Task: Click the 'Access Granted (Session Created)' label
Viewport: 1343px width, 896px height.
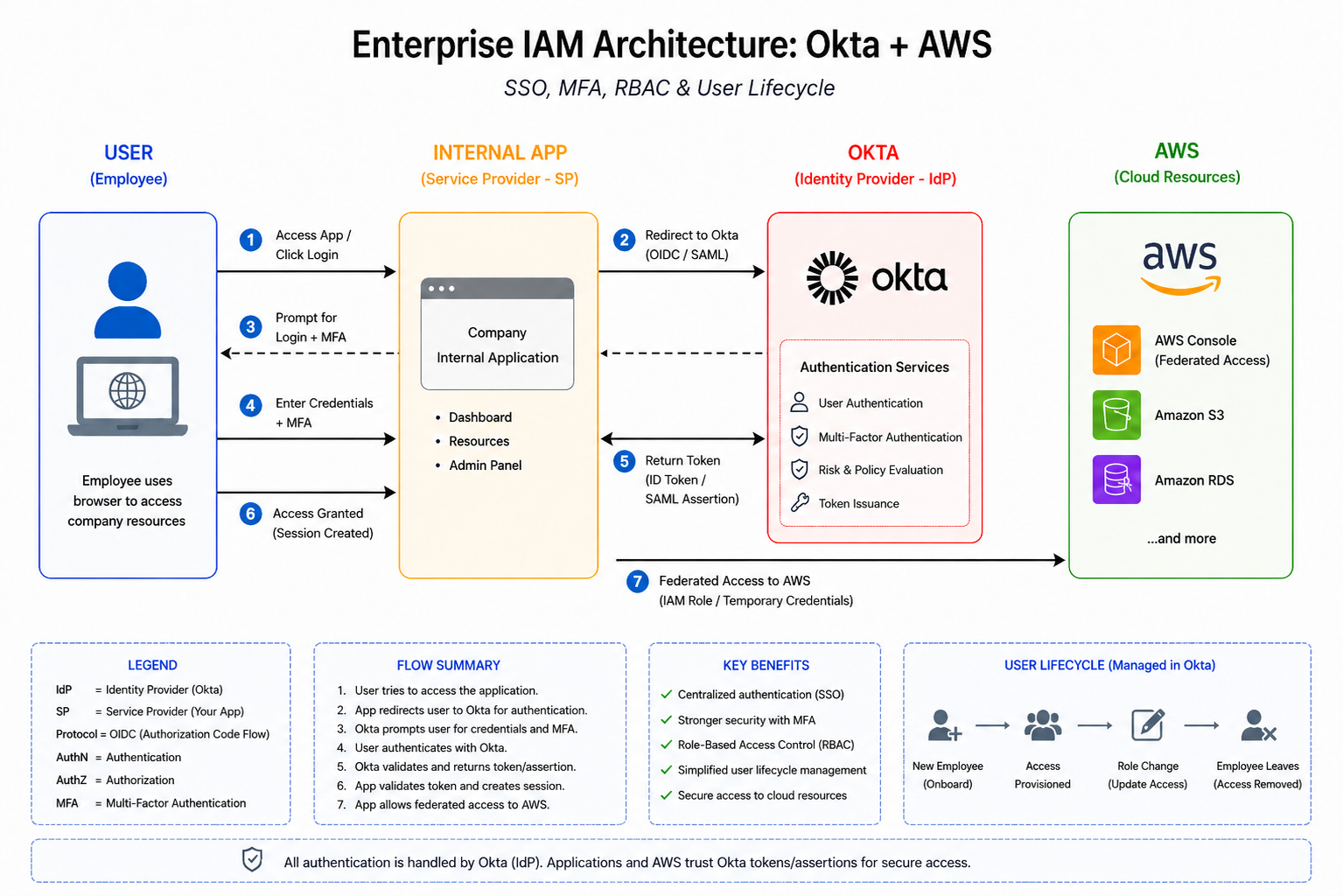Action: pyautogui.click(x=323, y=523)
